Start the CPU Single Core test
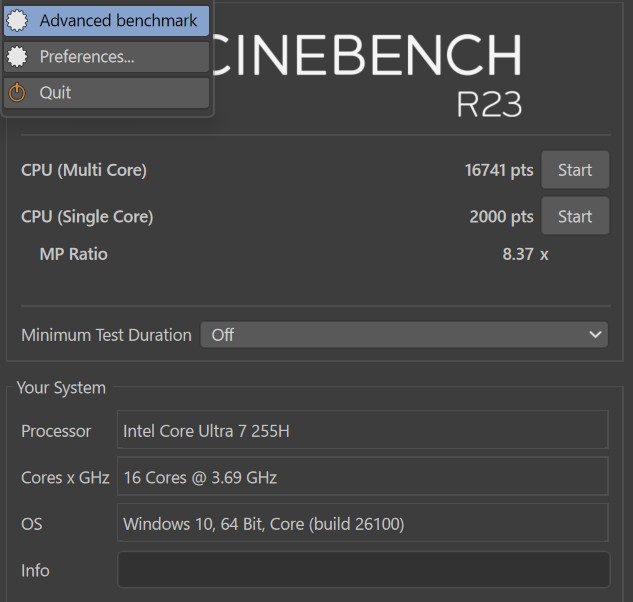The image size is (633, 602). pyautogui.click(x=575, y=216)
